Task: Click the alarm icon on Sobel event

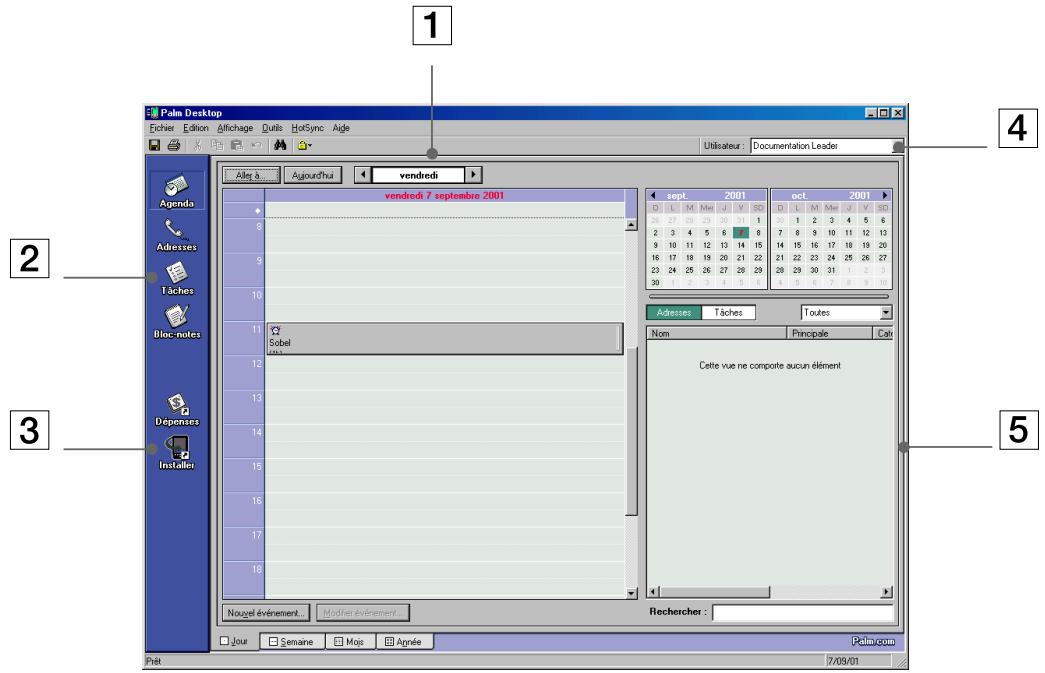Action: pos(275,331)
